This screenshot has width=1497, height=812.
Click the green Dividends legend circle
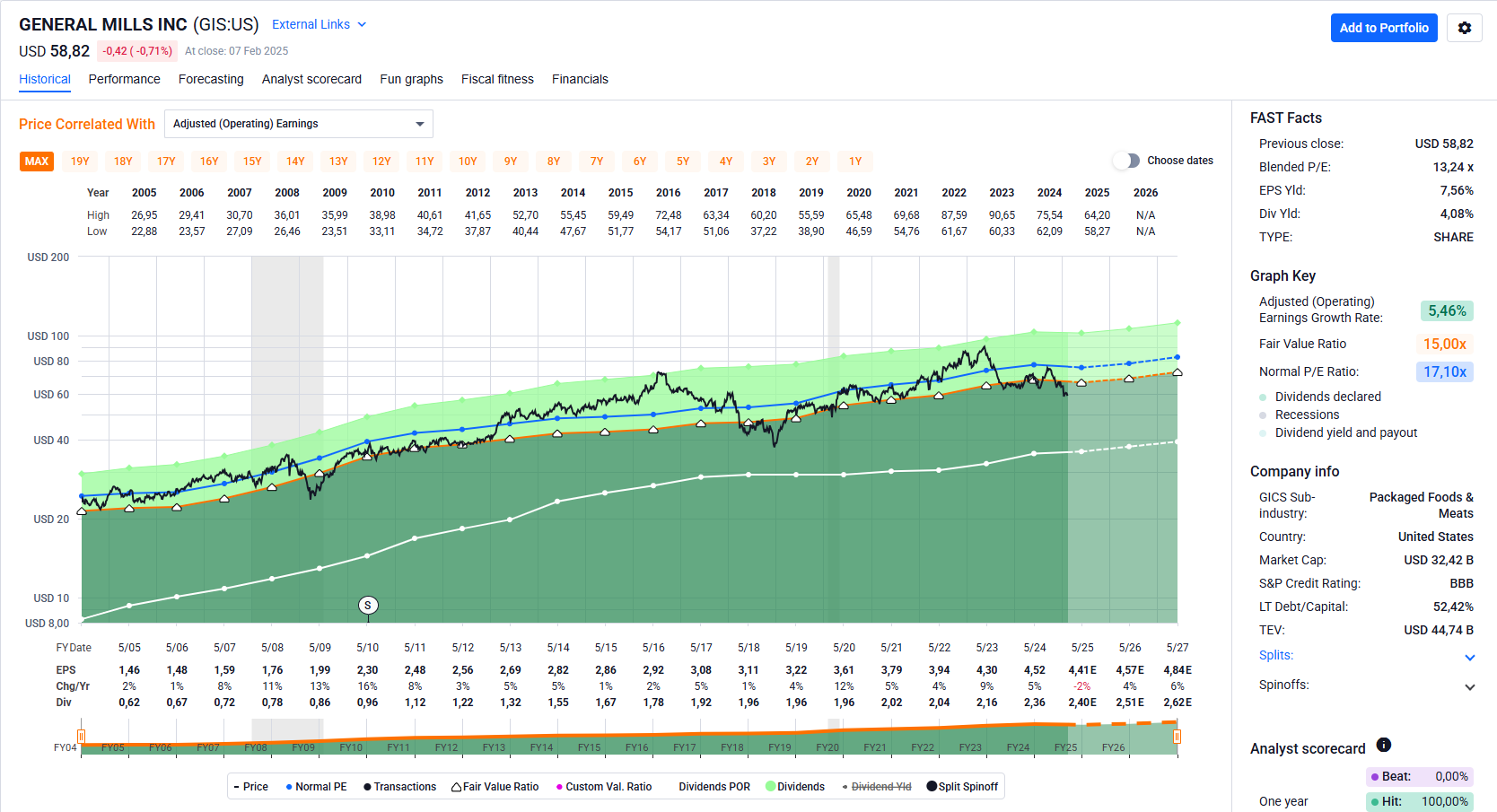(770, 787)
